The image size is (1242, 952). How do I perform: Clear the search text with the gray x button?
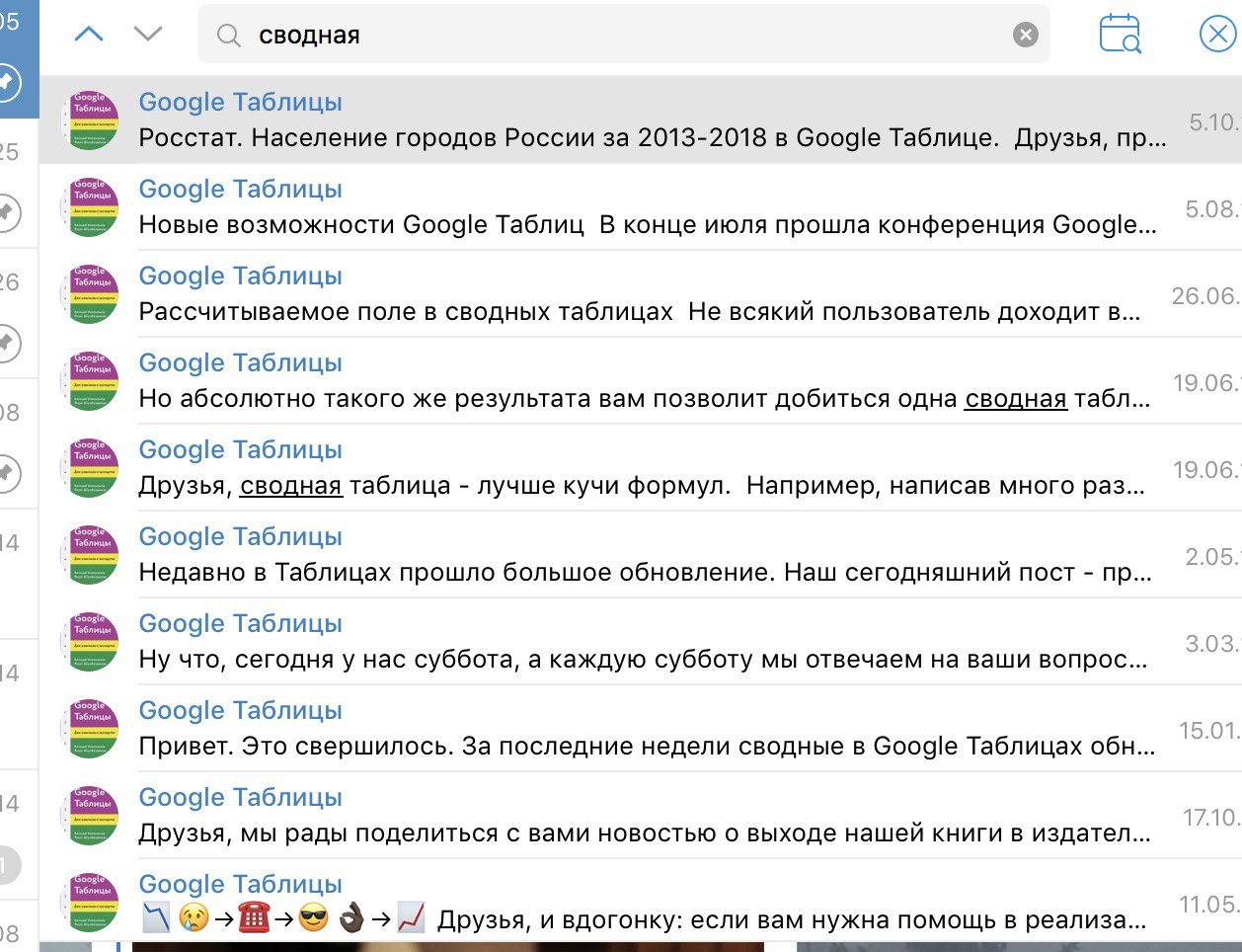click(1026, 35)
